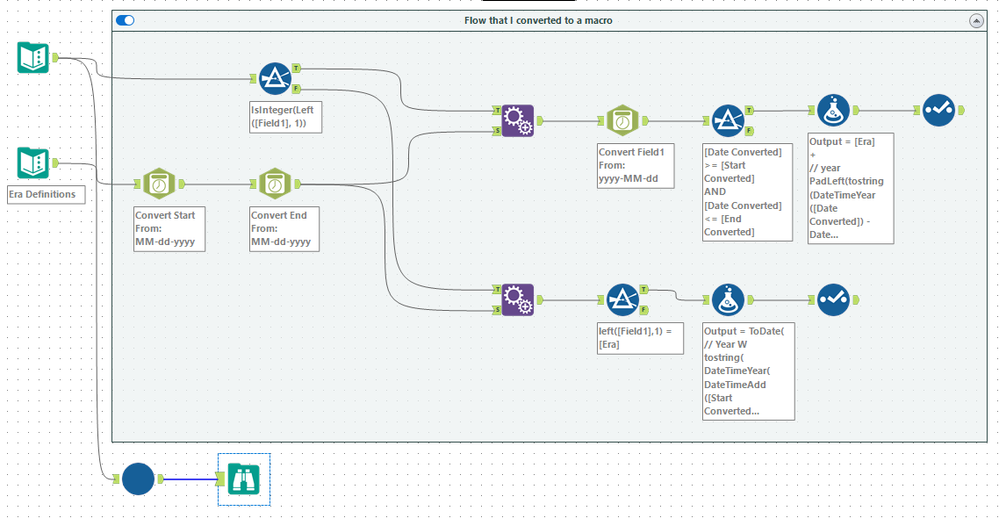Screen dimensions: 999x519
Task: Select the left([Field1],1) = [Era] Filter tool
Action: point(622,299)
